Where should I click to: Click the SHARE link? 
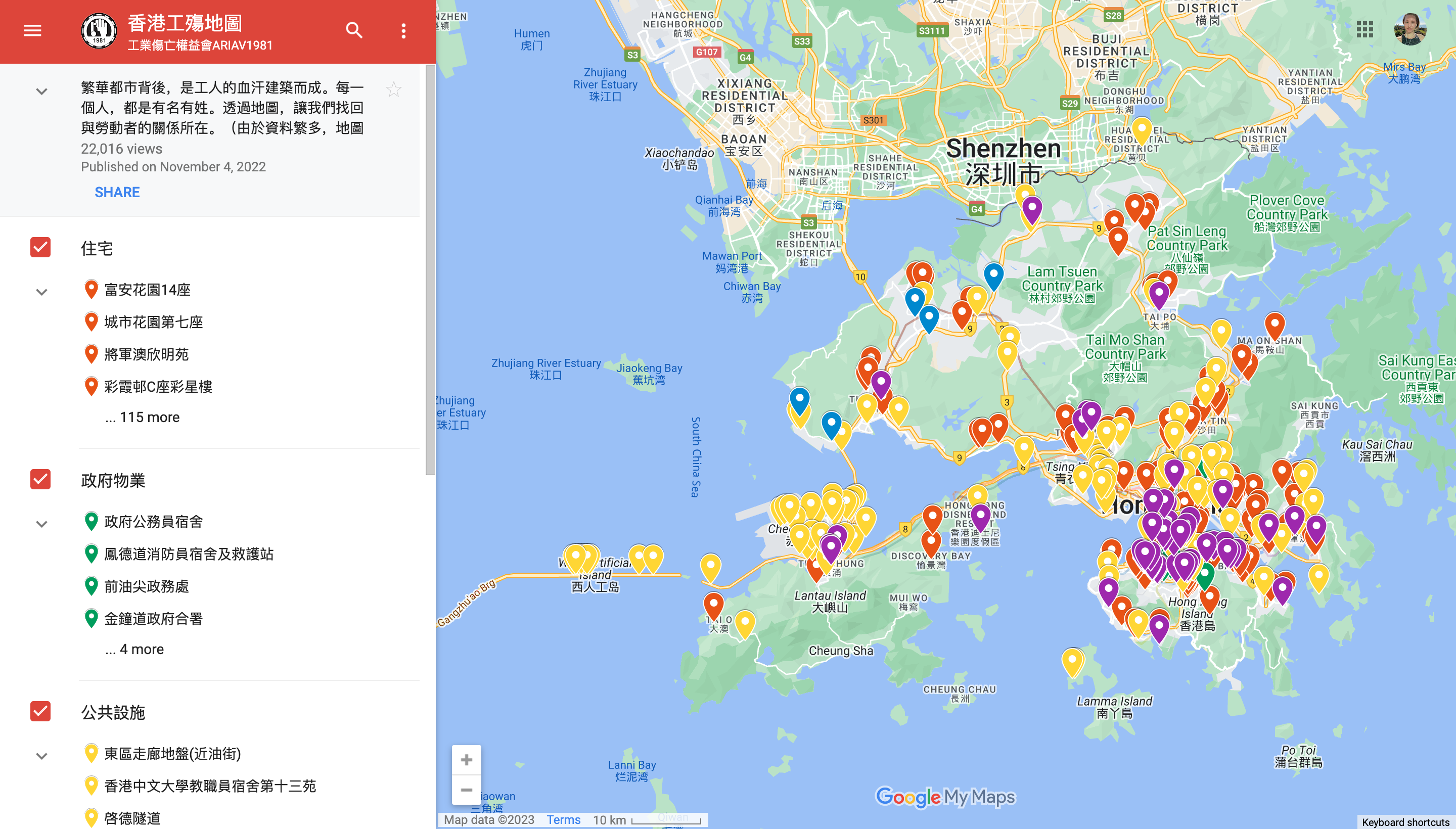click(x=117, y=193)
